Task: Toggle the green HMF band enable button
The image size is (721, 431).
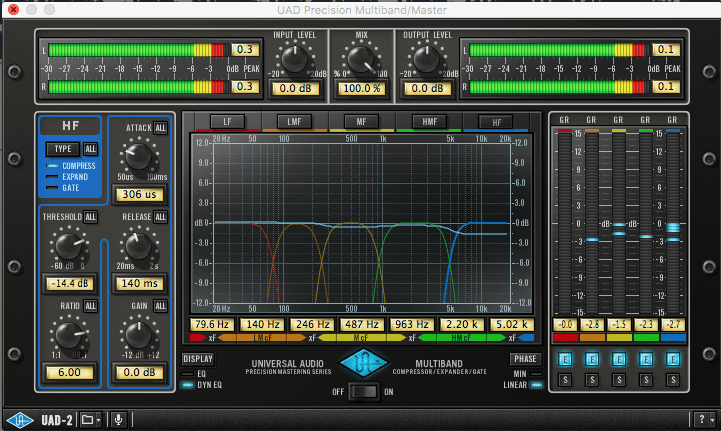Action: [x=646, y=359]
